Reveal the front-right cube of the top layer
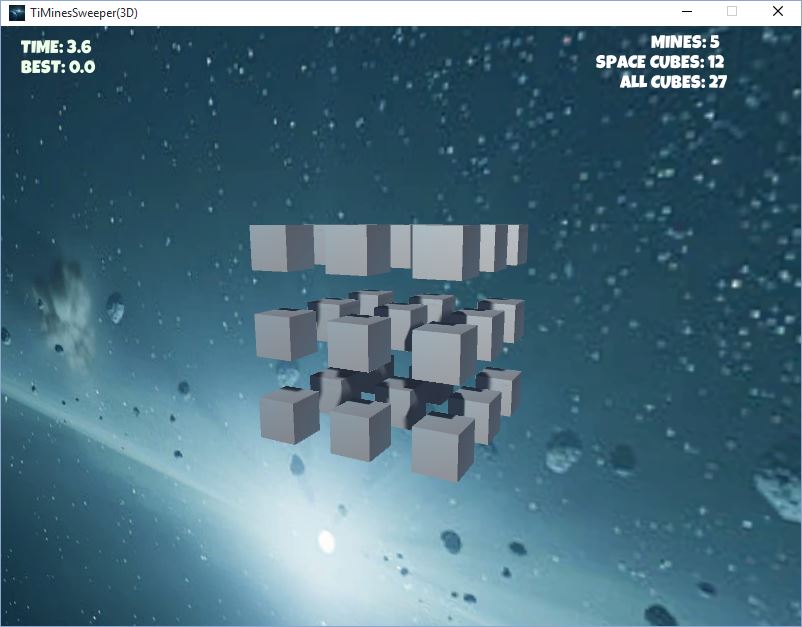Screen dimensions: 802x627 pos(445,253)
